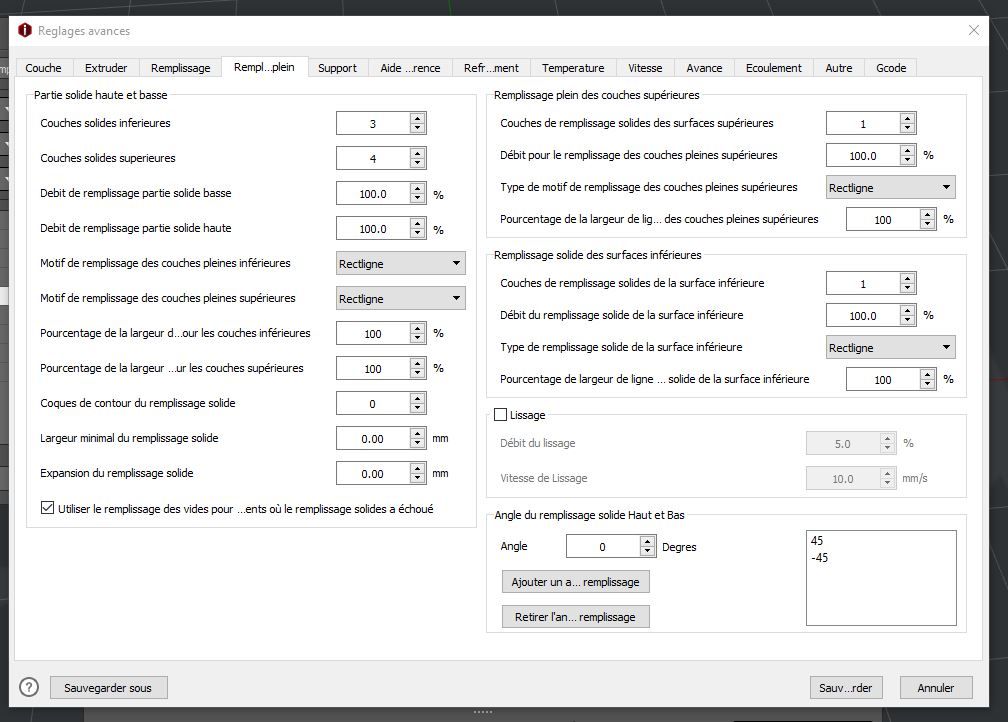Click the Coques de contour input field

click(x=373, y=403)
